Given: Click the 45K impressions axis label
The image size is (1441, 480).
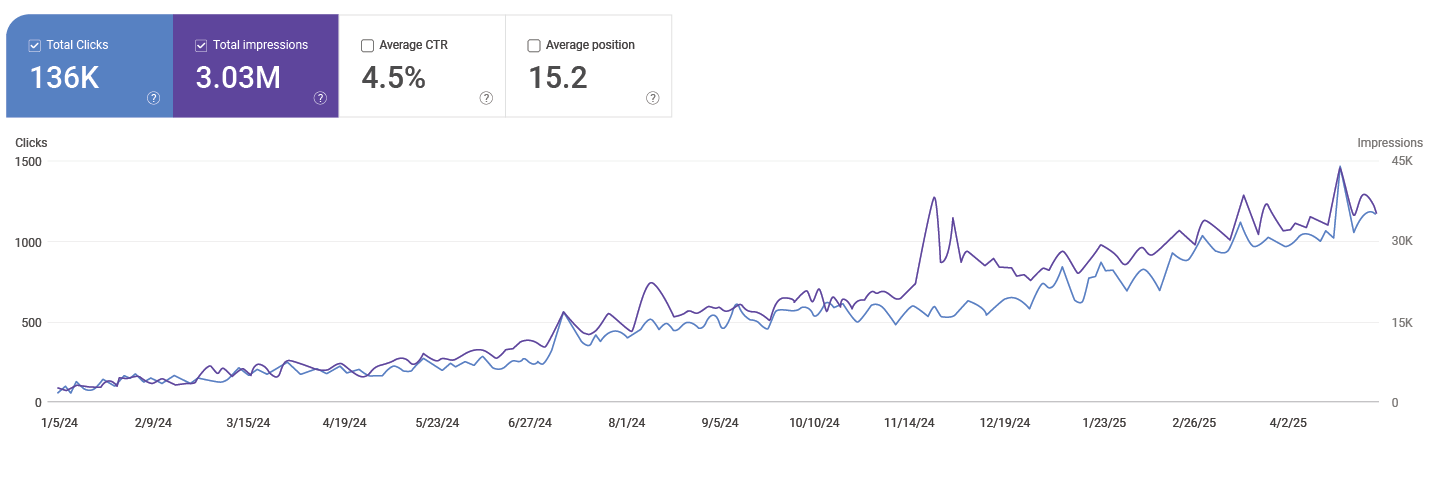Looking at the screenshot, I should tap(1401, 161).
